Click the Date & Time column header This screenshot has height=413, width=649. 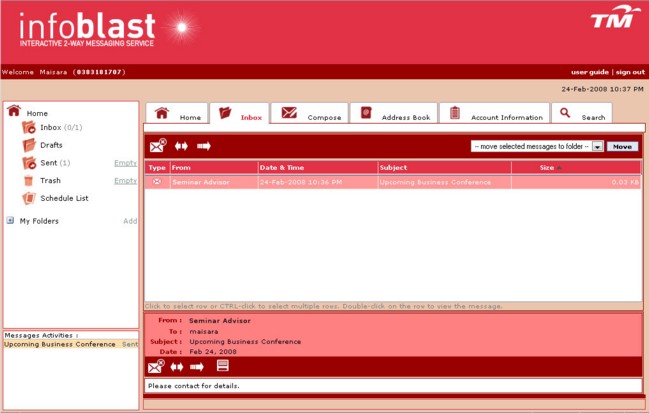coord(318,168)
